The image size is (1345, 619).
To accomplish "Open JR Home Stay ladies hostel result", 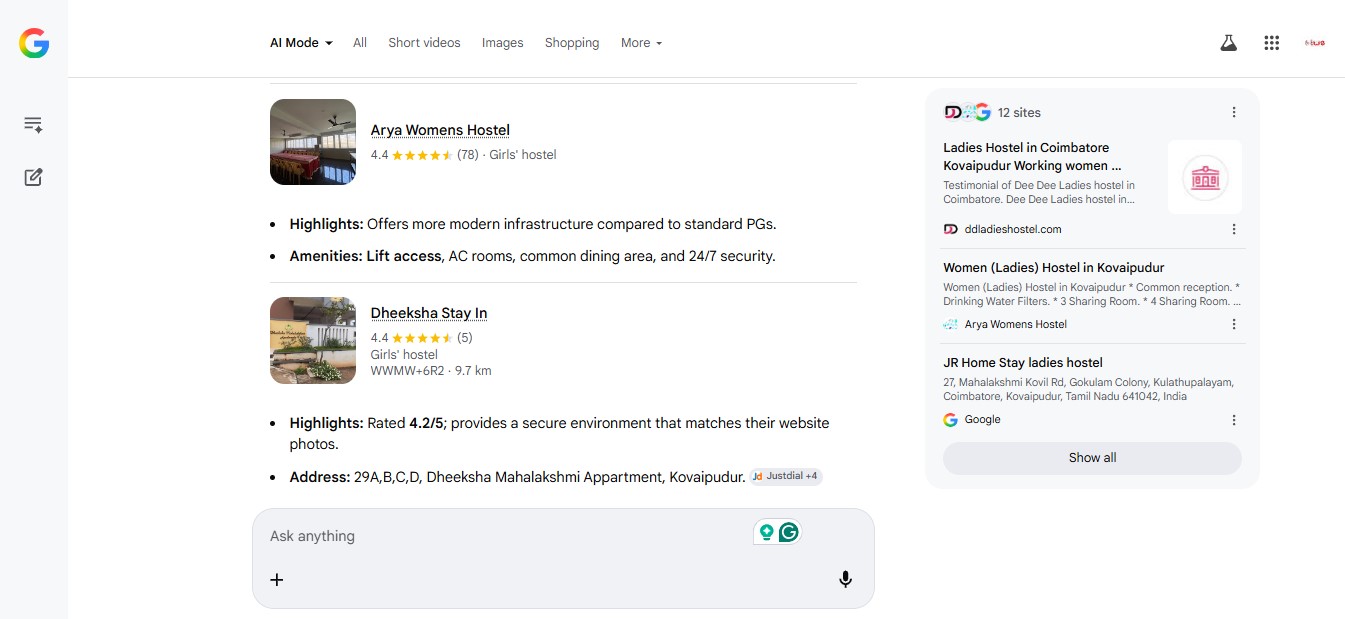I will pyautogui.click(x=1023, y=362).
